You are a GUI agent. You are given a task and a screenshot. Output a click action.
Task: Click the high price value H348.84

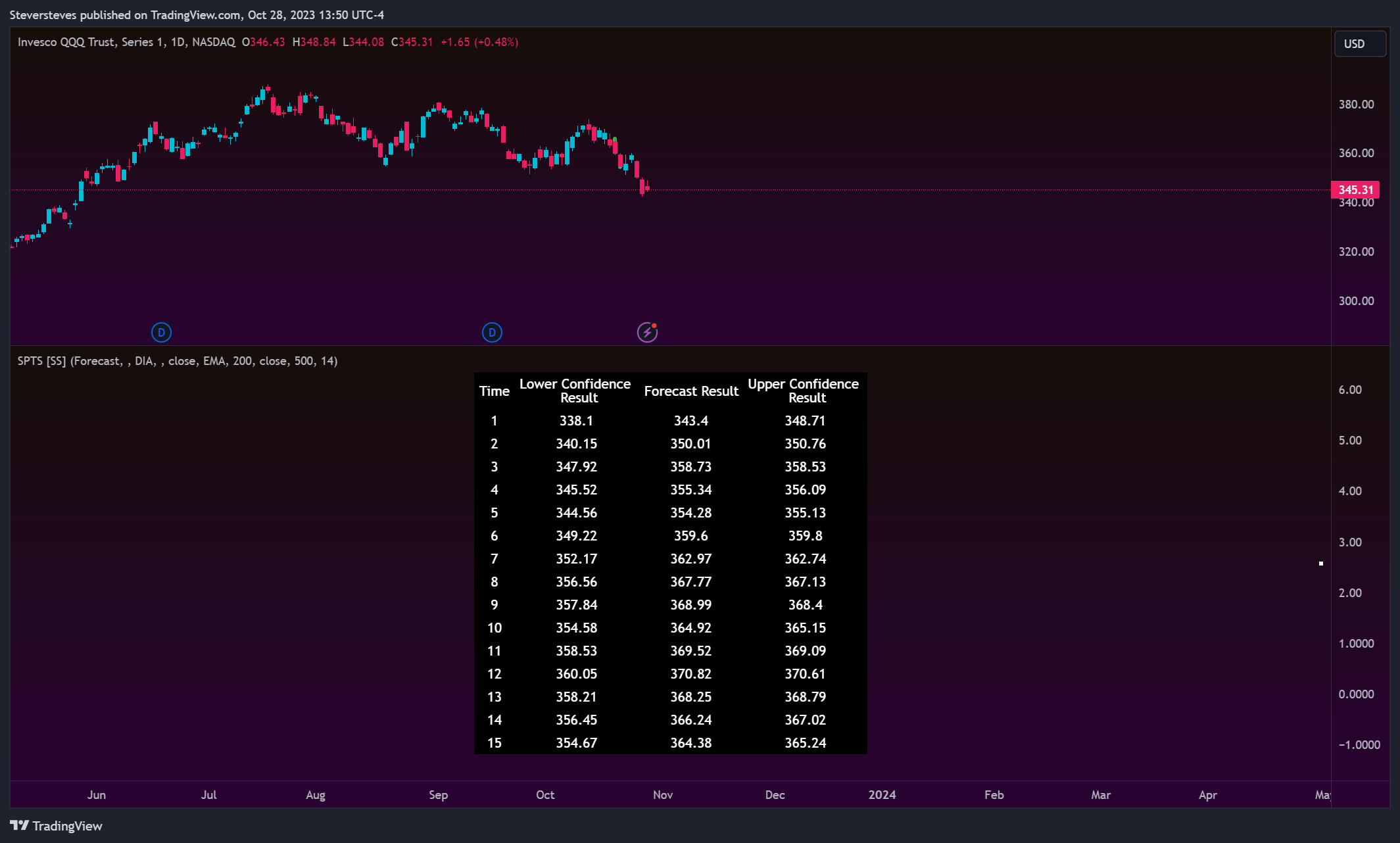point(314,42)
